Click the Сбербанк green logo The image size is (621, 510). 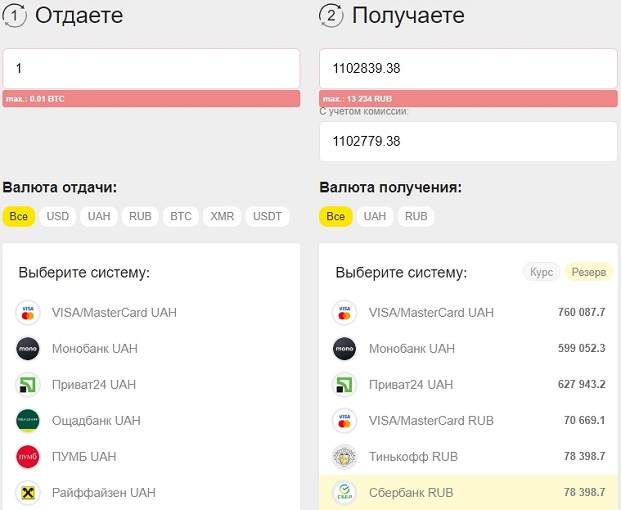345,493
